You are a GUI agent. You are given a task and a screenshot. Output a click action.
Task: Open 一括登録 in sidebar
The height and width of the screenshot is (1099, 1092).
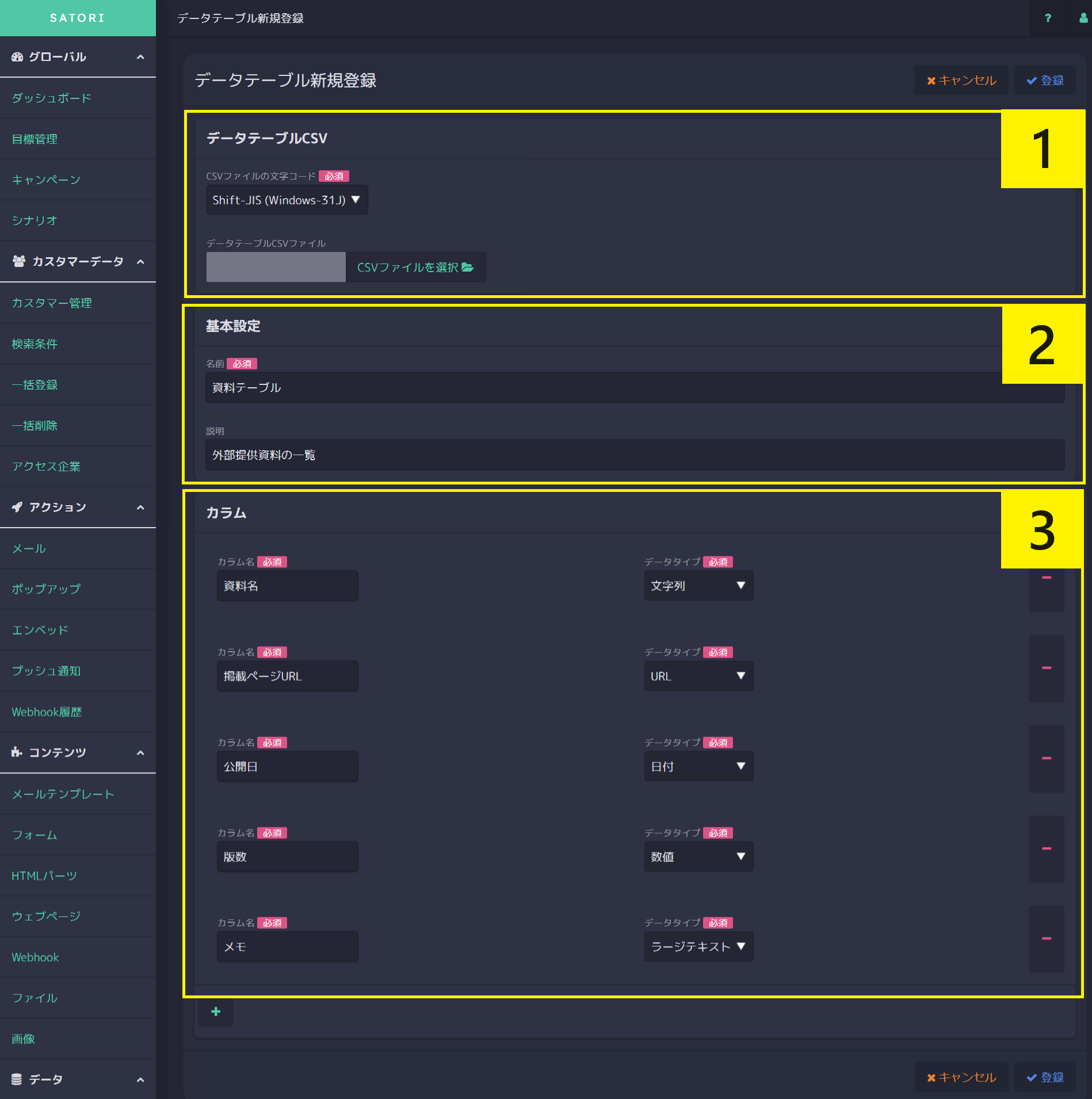pos(78,384)
